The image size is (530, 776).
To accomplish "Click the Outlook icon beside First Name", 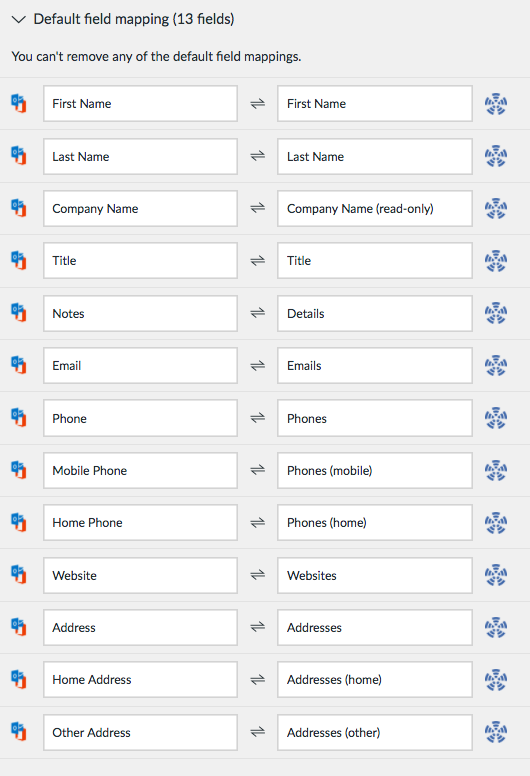I will (19, 103).
